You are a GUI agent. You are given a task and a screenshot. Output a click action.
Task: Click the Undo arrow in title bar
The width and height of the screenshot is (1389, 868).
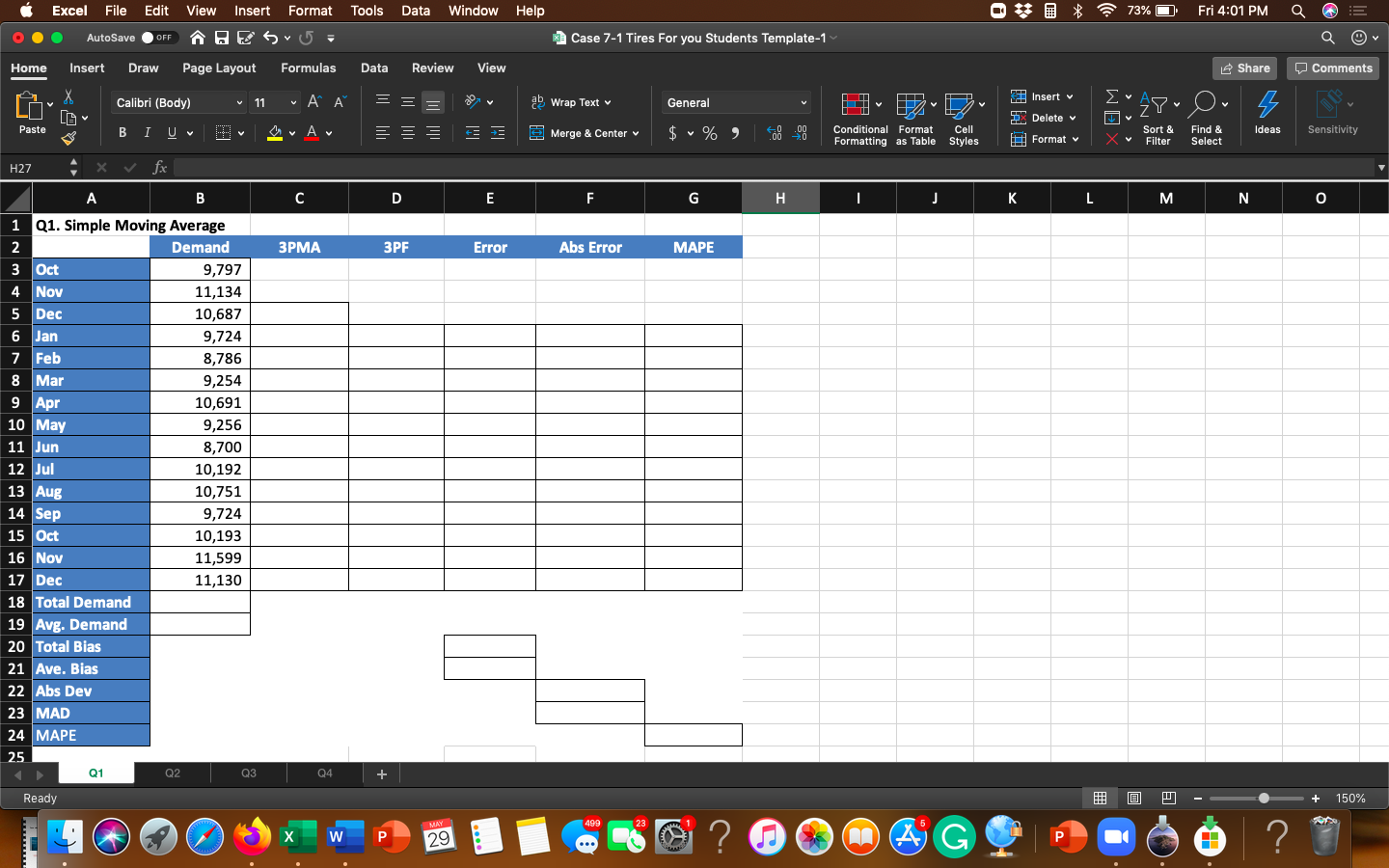[270, 38]
